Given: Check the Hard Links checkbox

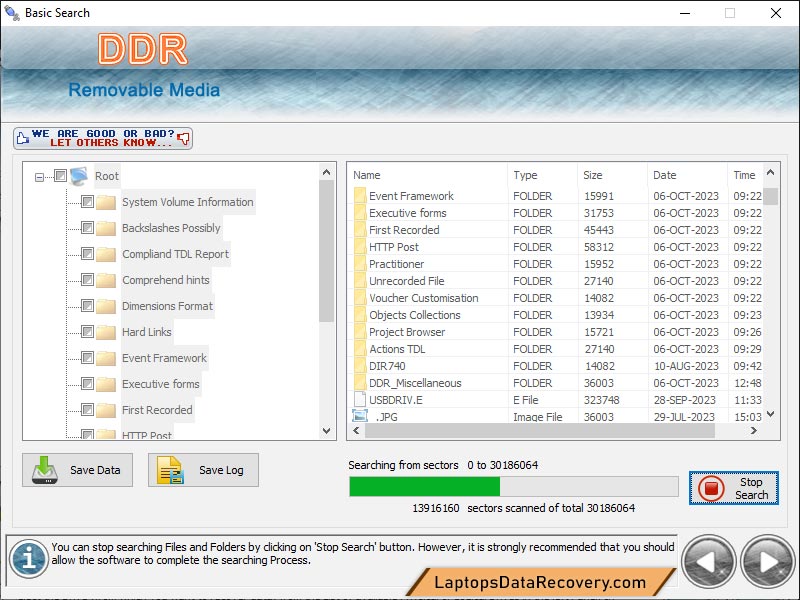Looking at the screenshot, I should (86, 333).
